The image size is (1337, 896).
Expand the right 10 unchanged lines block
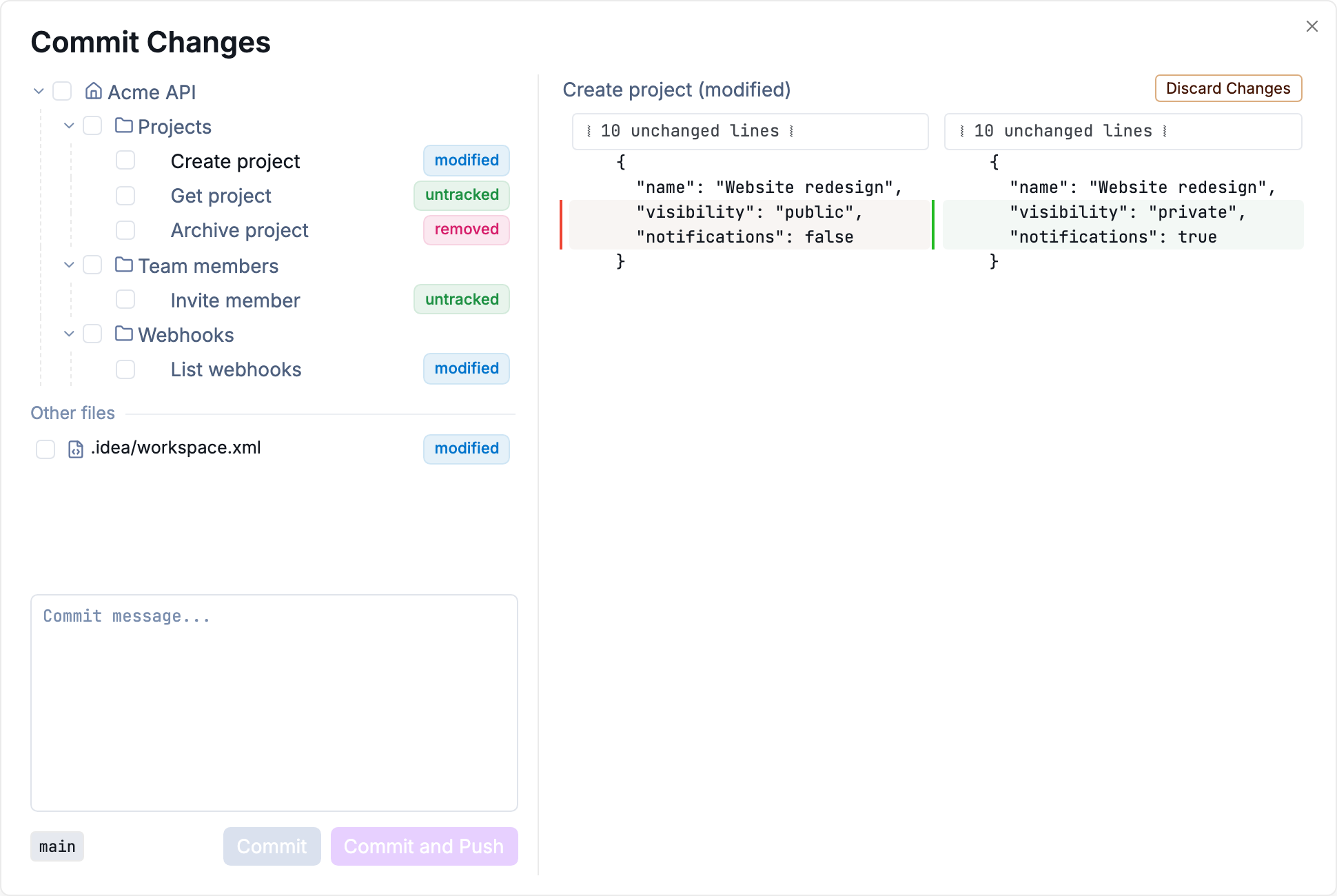click(x=1123, y=131)
